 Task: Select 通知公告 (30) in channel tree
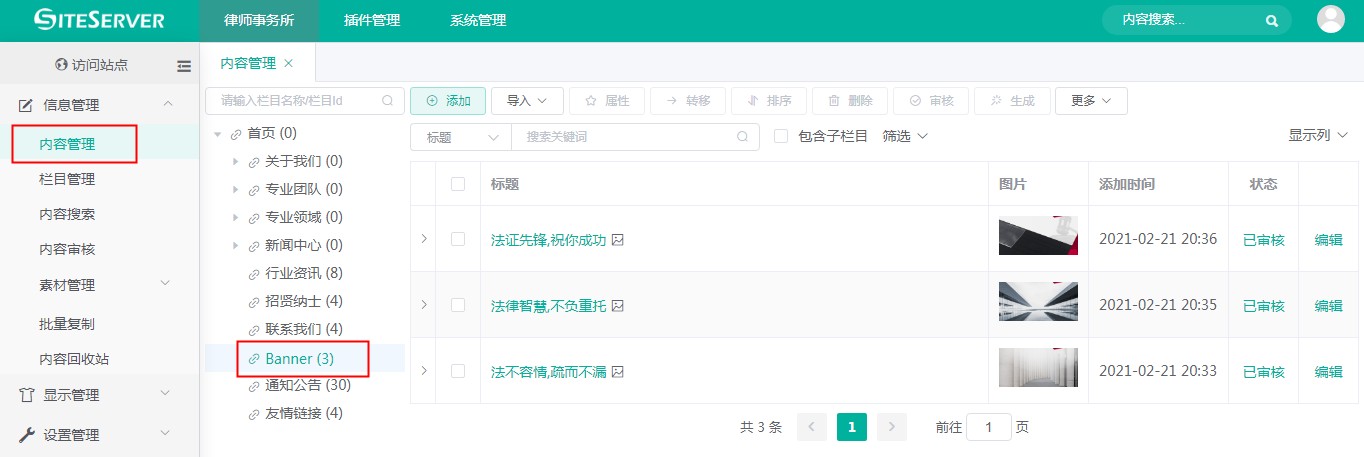(x=307, y=385)
